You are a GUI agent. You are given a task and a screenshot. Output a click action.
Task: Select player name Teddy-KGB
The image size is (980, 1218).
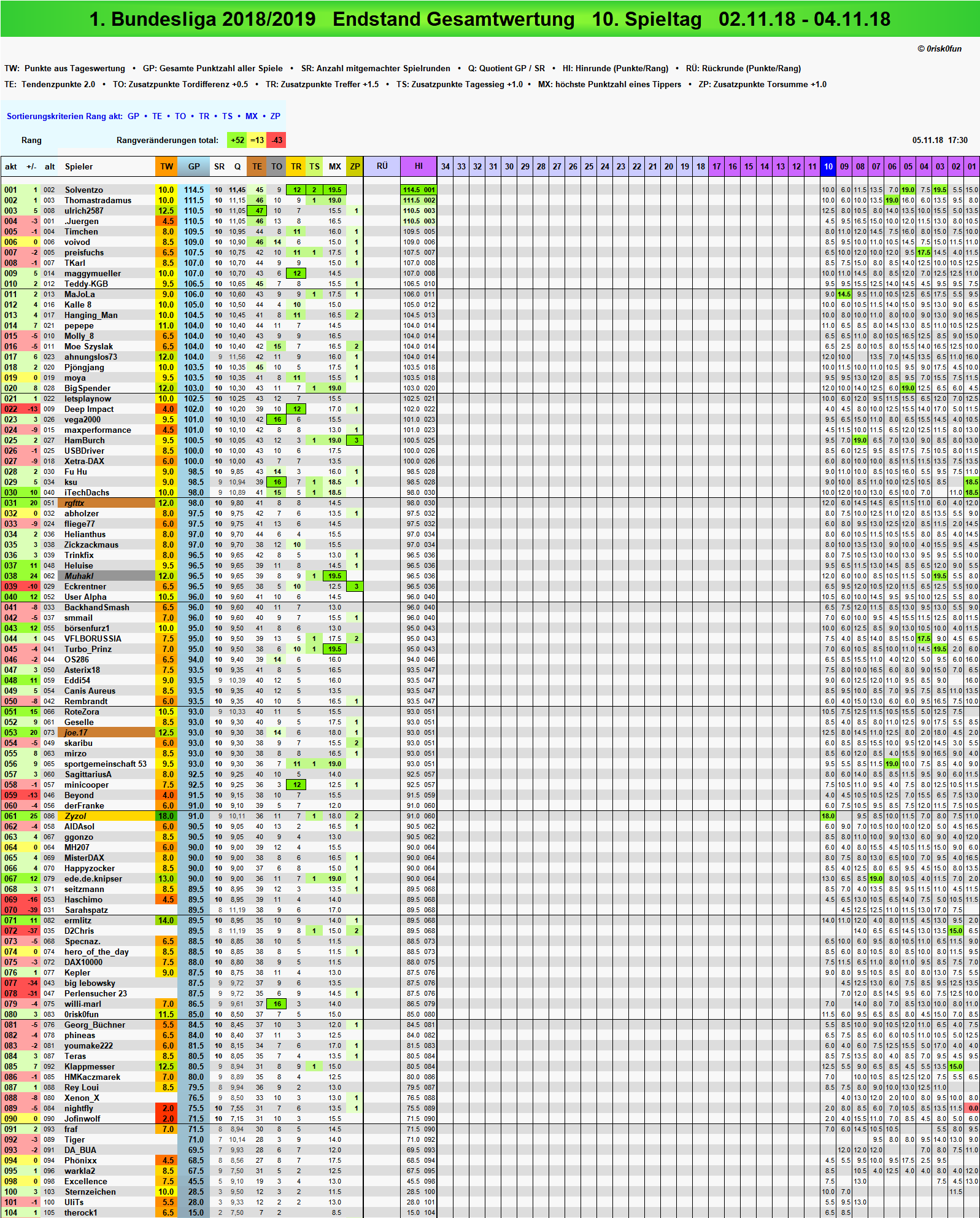[86, 284]
